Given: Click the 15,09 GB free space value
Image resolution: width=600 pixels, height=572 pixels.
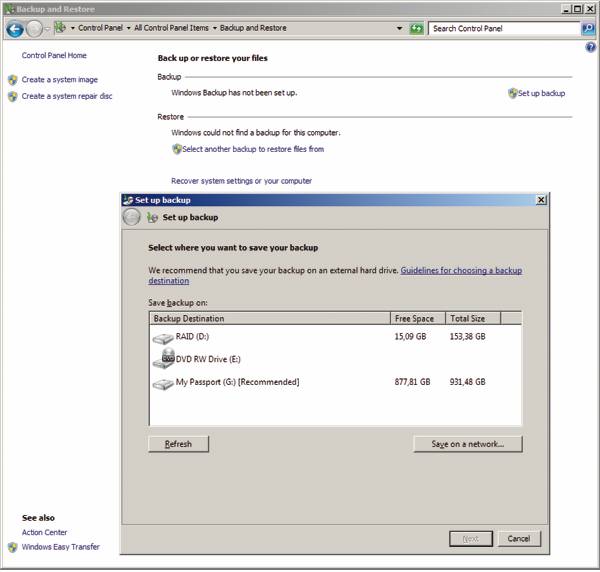Looking at the screenshot, I should [410, 337].
